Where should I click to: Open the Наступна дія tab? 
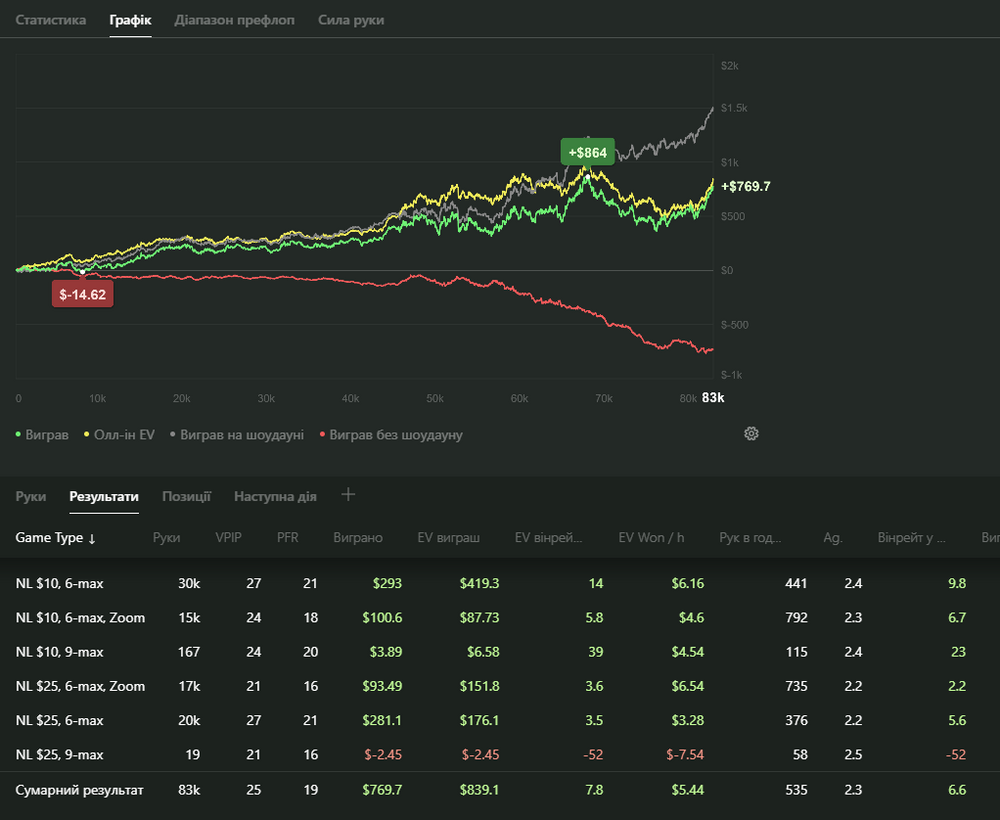coord(275,496)
